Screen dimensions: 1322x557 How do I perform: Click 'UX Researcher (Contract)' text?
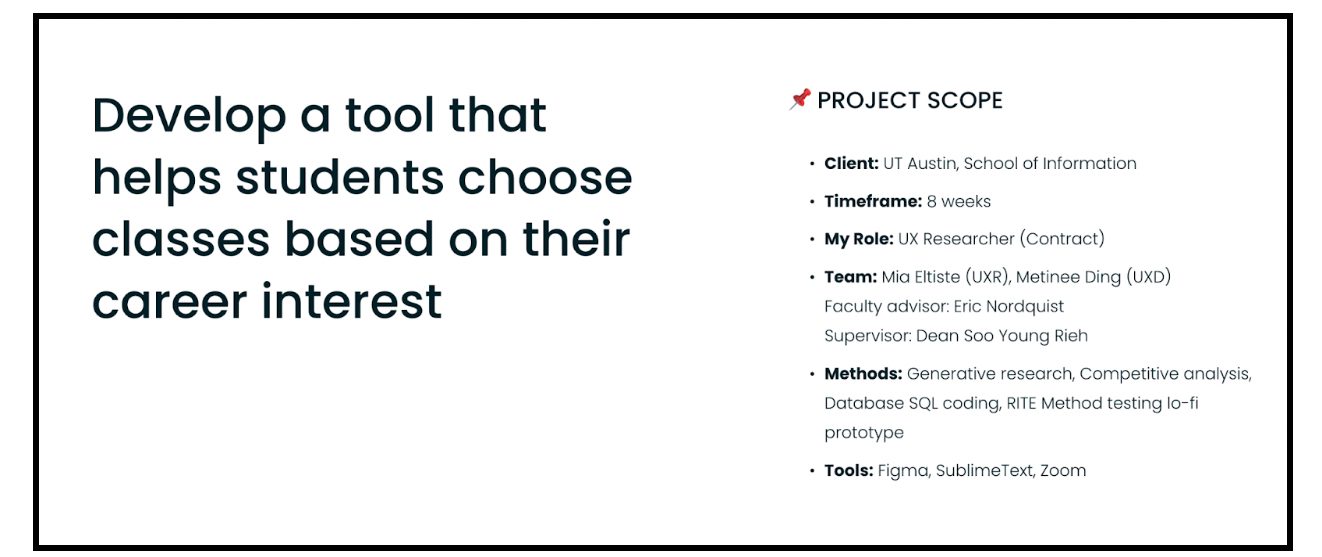[x=1001, y=239]
